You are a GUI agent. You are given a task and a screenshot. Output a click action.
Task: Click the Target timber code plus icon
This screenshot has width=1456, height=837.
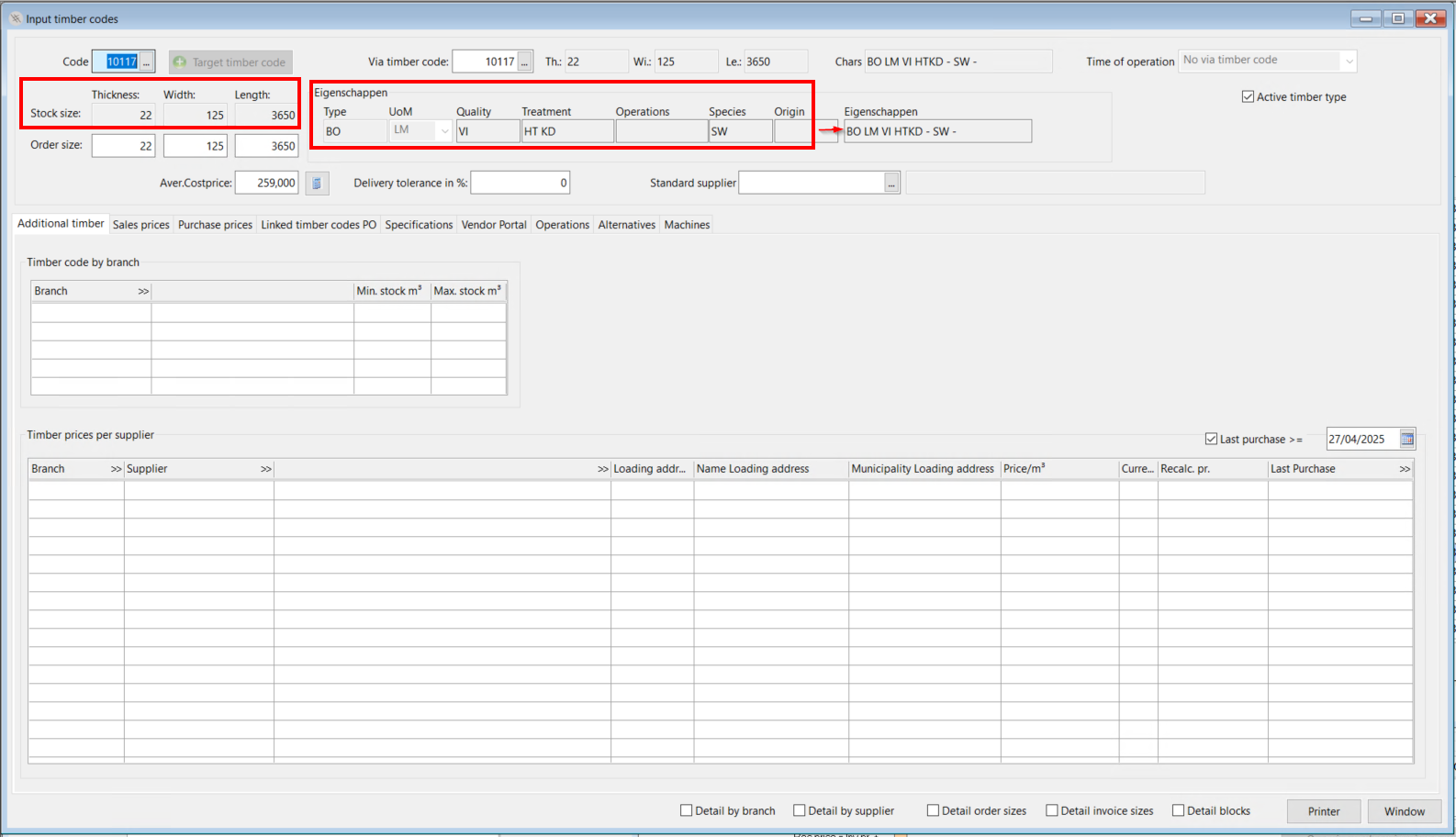180,62
